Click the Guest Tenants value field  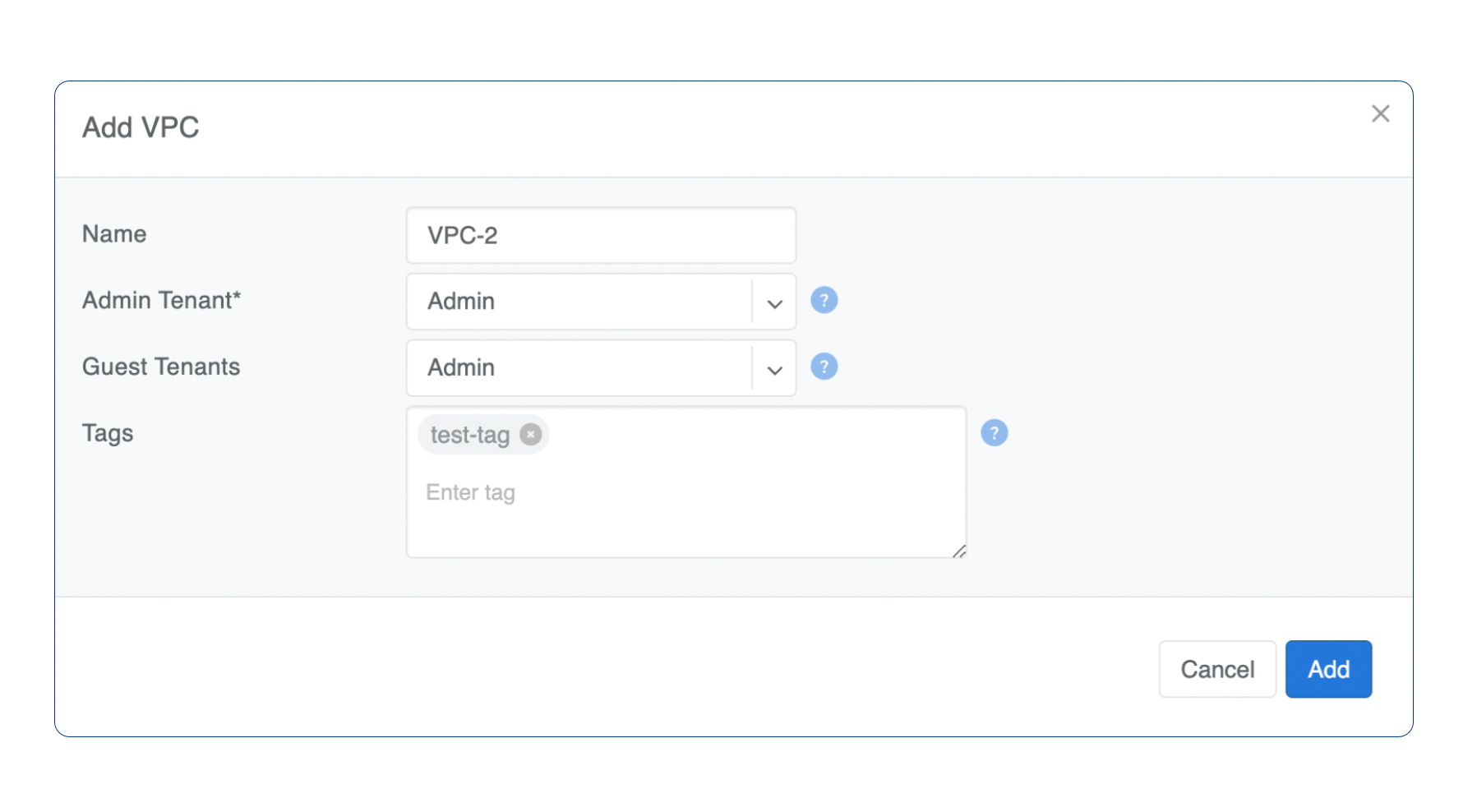click(x=579, y=368)
